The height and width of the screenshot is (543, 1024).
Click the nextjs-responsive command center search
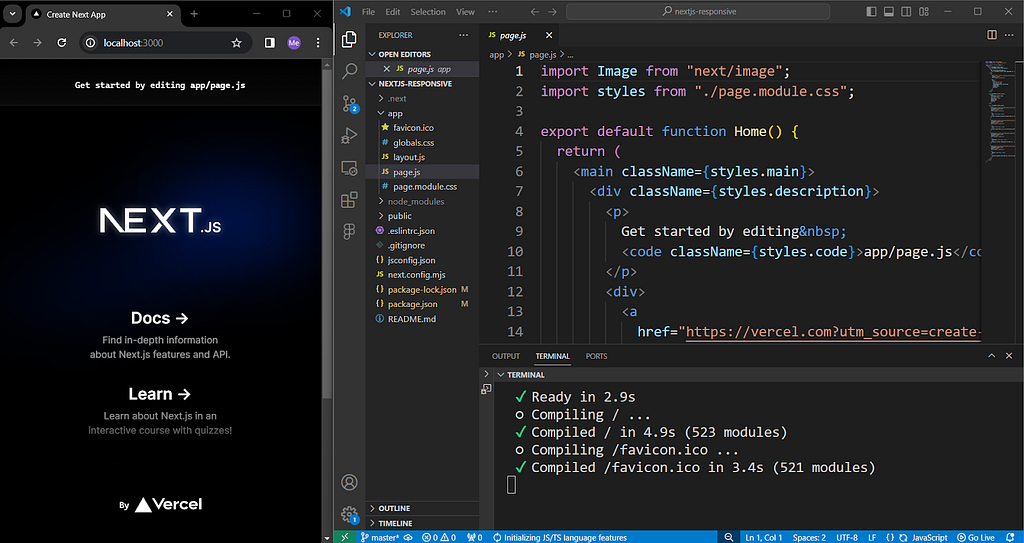click(x=697, y=12)
